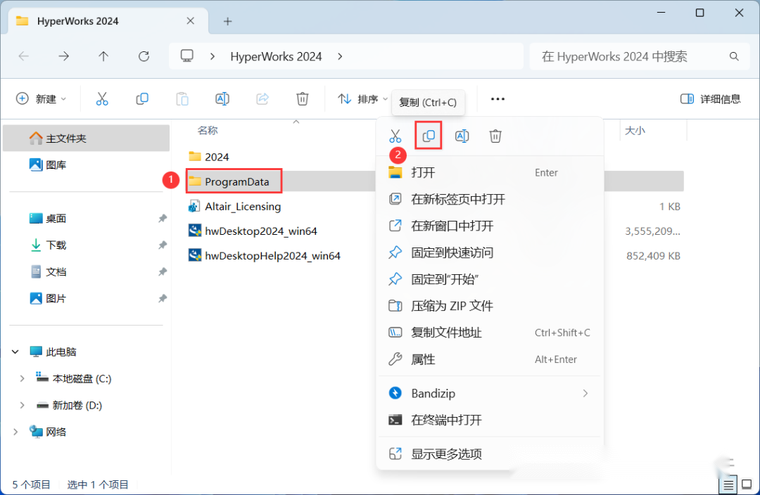Open the toolbar more options ellipsis
Image resolution: width=760 pixels, height=495 pixels.
[498, 99]
